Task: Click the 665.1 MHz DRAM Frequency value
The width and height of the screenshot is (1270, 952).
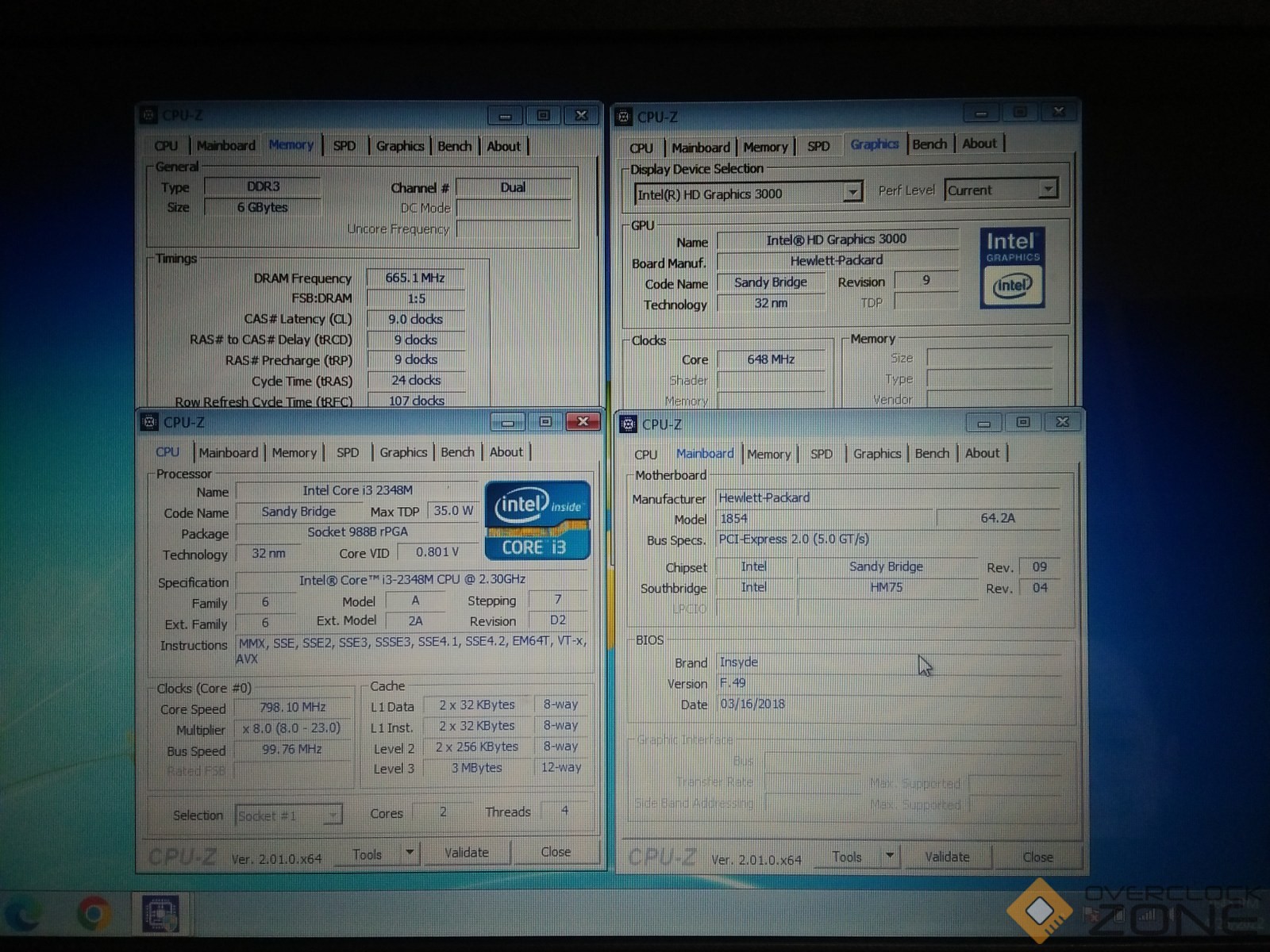Action: (415, 278)
